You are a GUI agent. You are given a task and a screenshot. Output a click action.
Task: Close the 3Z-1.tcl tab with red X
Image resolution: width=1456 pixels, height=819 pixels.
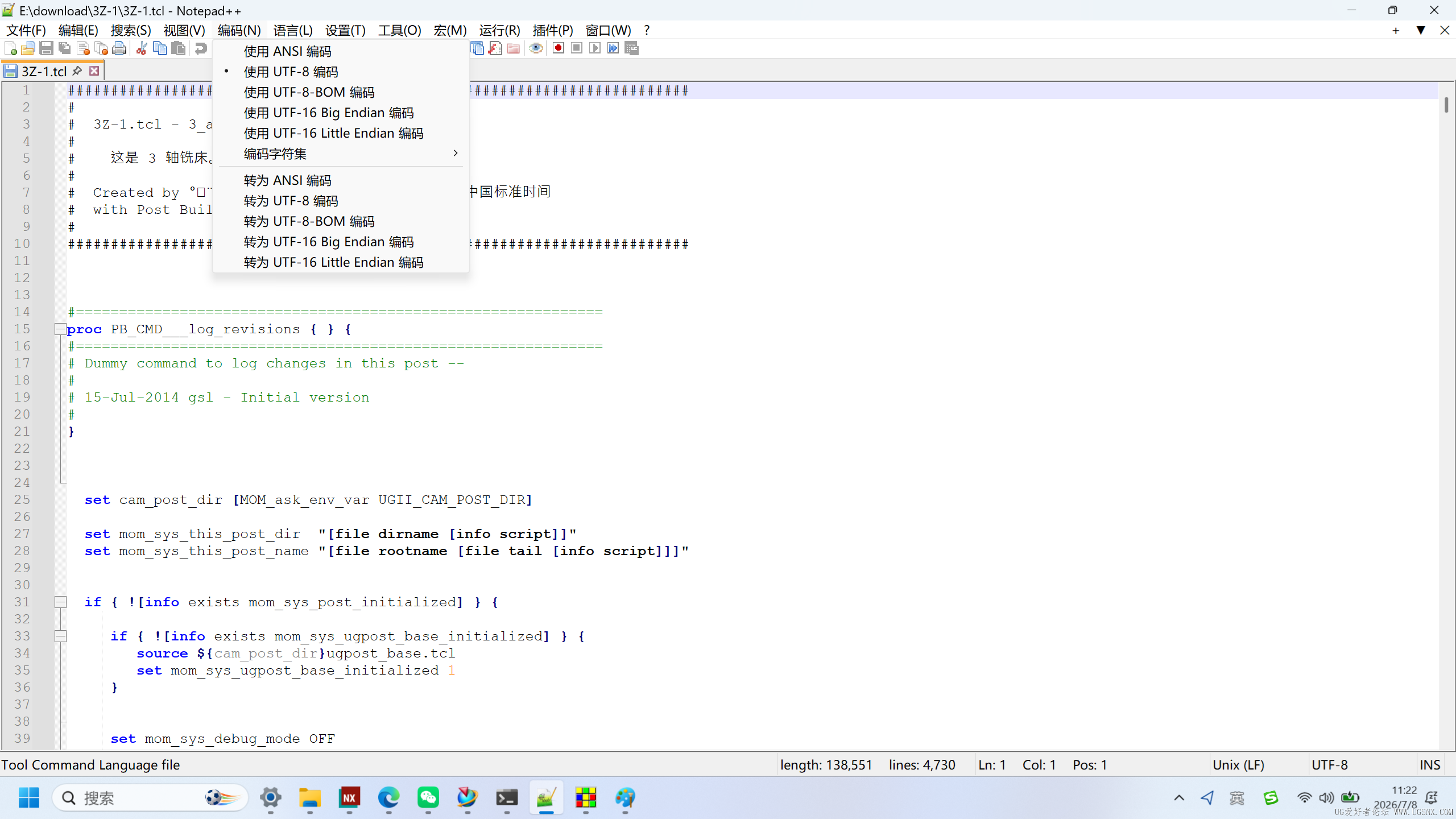tap(94, 71)
